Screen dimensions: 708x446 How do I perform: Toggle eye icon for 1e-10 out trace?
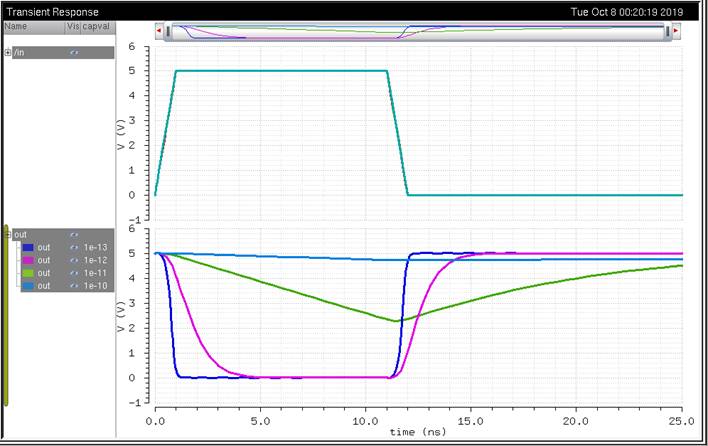74,286
